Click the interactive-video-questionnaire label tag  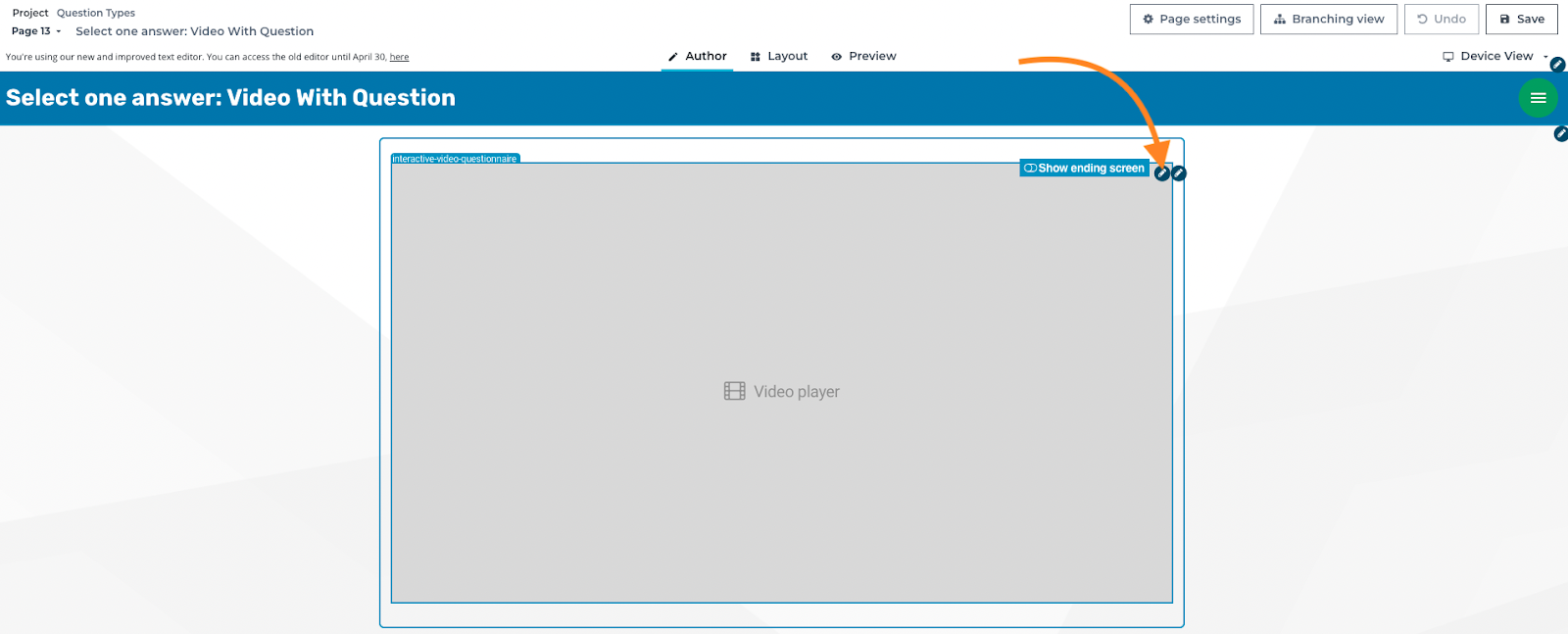point(455,159)
